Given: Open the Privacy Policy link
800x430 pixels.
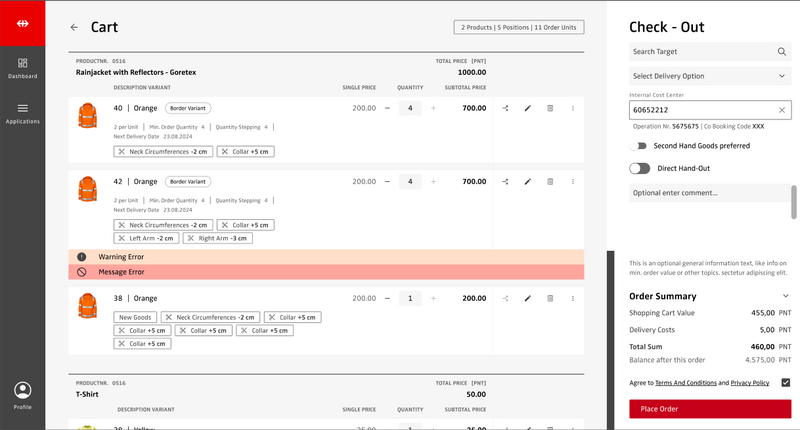Looking at the screenshot, I should 749,383.
